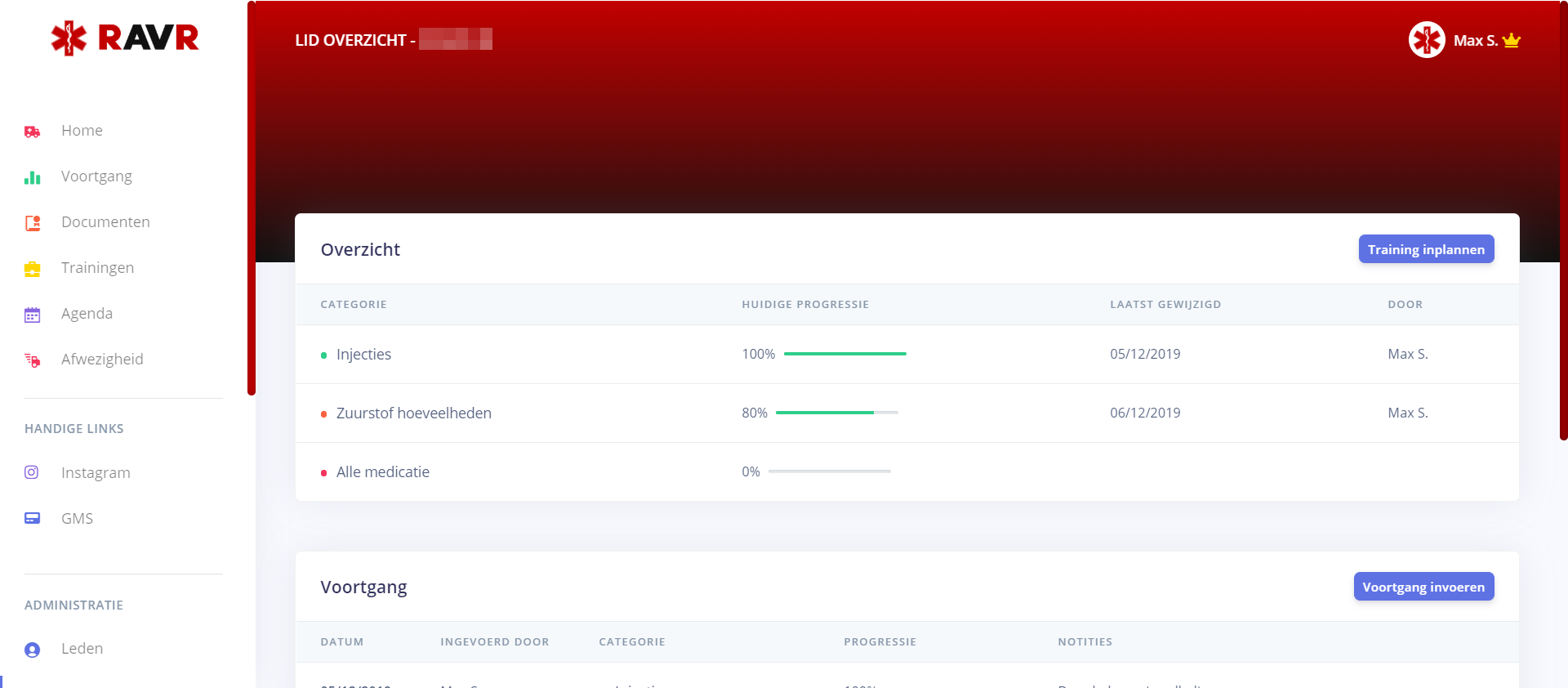Click the Zuurstof hoeveelheden 80% progress bar
This screenshot has width=1568, height=688.
click(x=836, y=413)
